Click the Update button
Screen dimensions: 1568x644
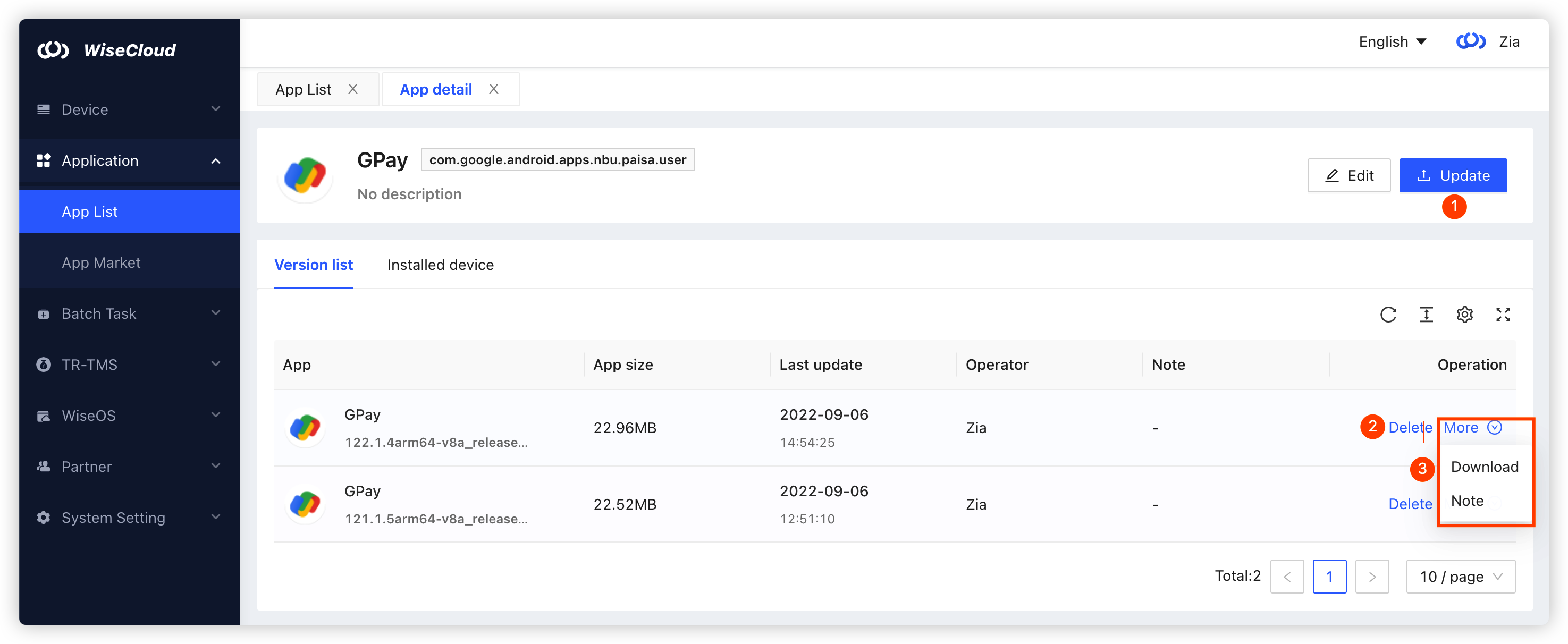(x=1453, y=176)
